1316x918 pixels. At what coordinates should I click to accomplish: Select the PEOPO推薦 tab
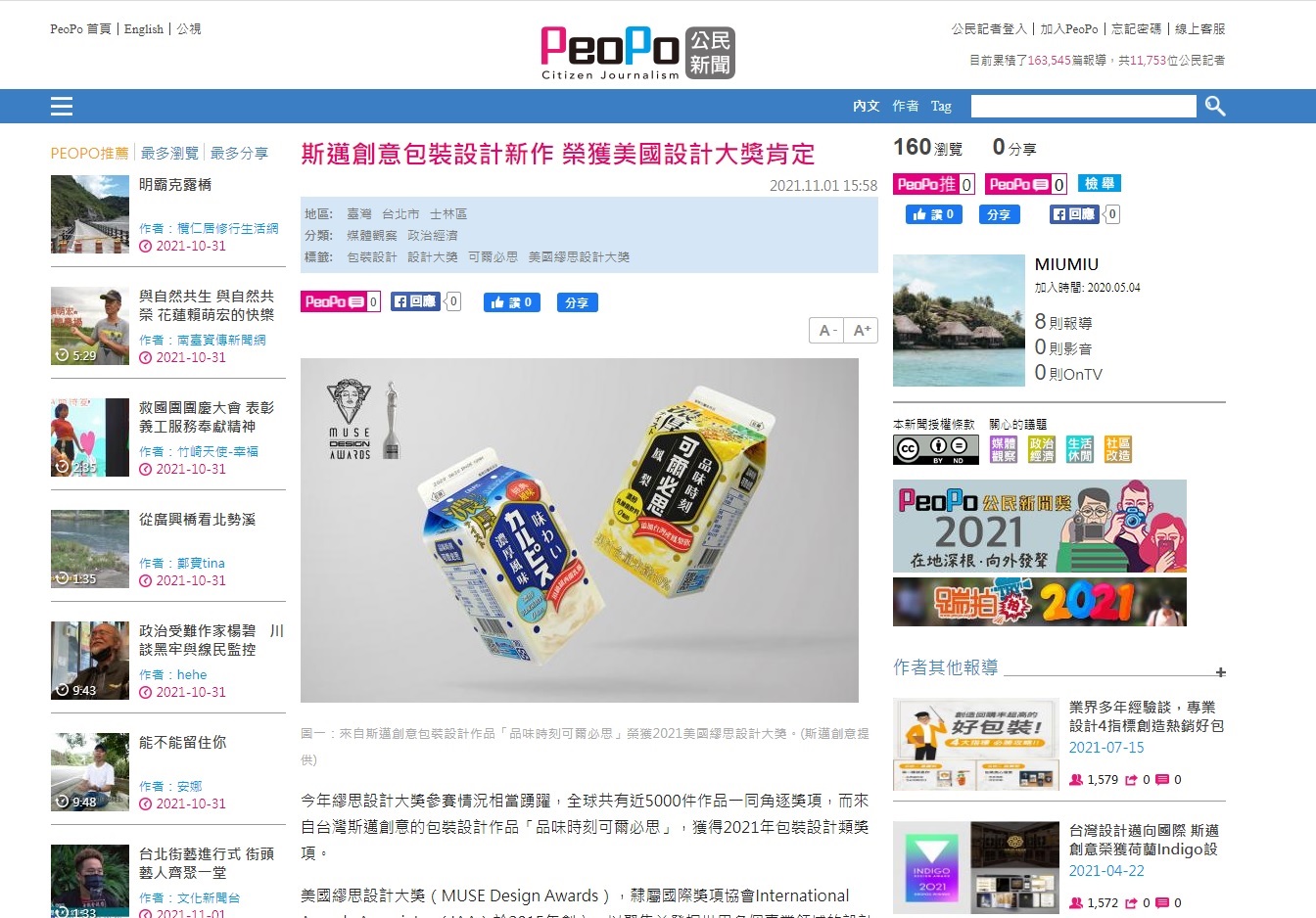click(89, 153)
